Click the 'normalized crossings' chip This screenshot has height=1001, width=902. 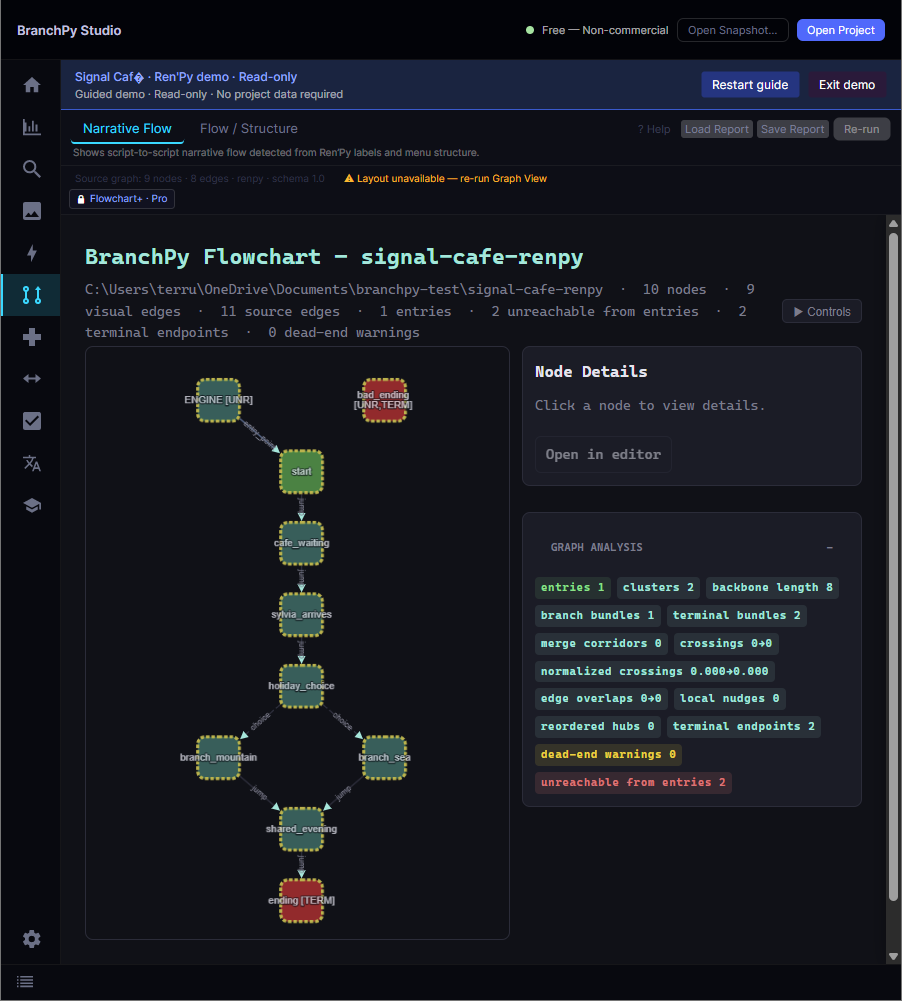point(654,672)
